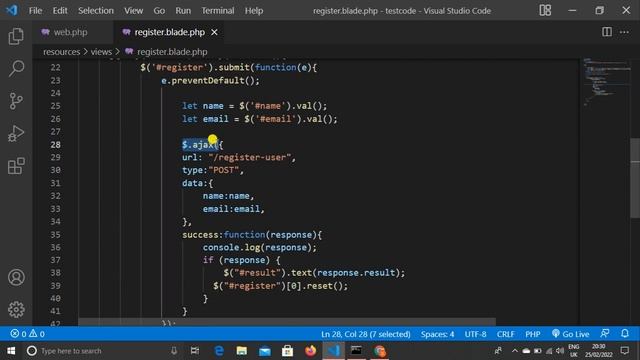
Task: Open the View menu
Action: (x=133, y=11)
